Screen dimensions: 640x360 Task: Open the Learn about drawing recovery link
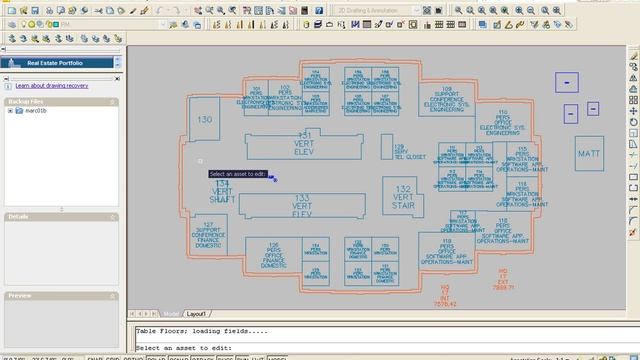[x=52, y=86]
